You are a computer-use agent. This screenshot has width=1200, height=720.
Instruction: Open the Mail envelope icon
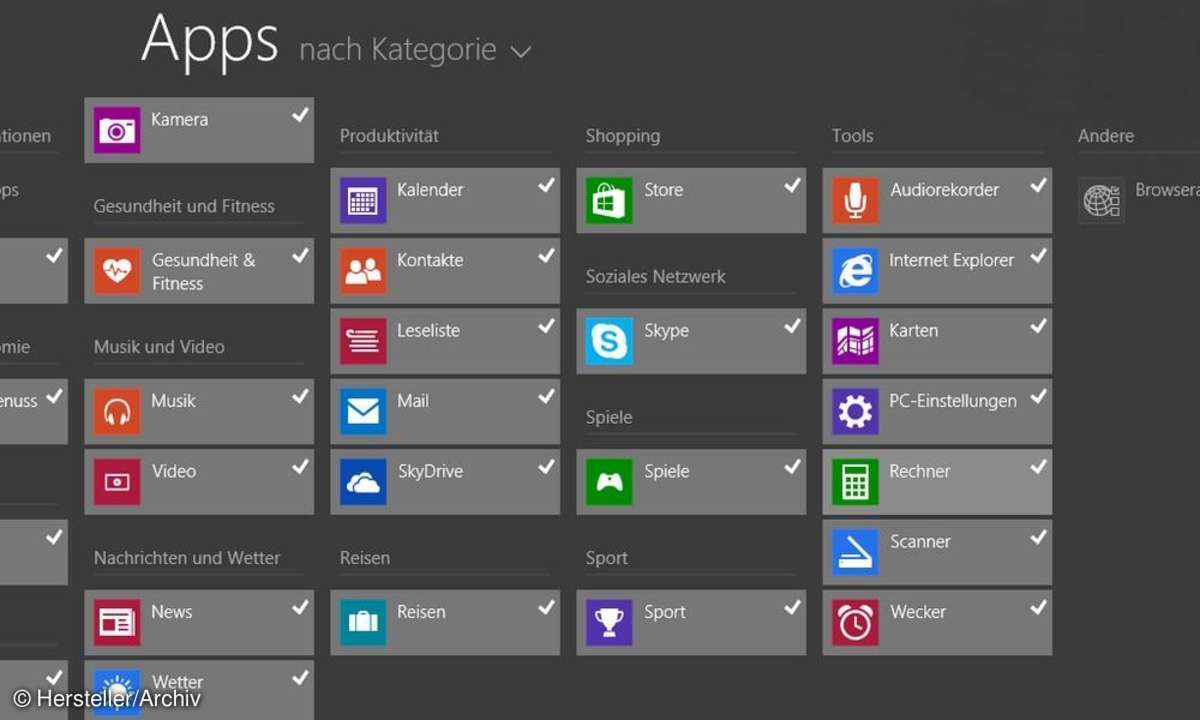coord(363,412)
